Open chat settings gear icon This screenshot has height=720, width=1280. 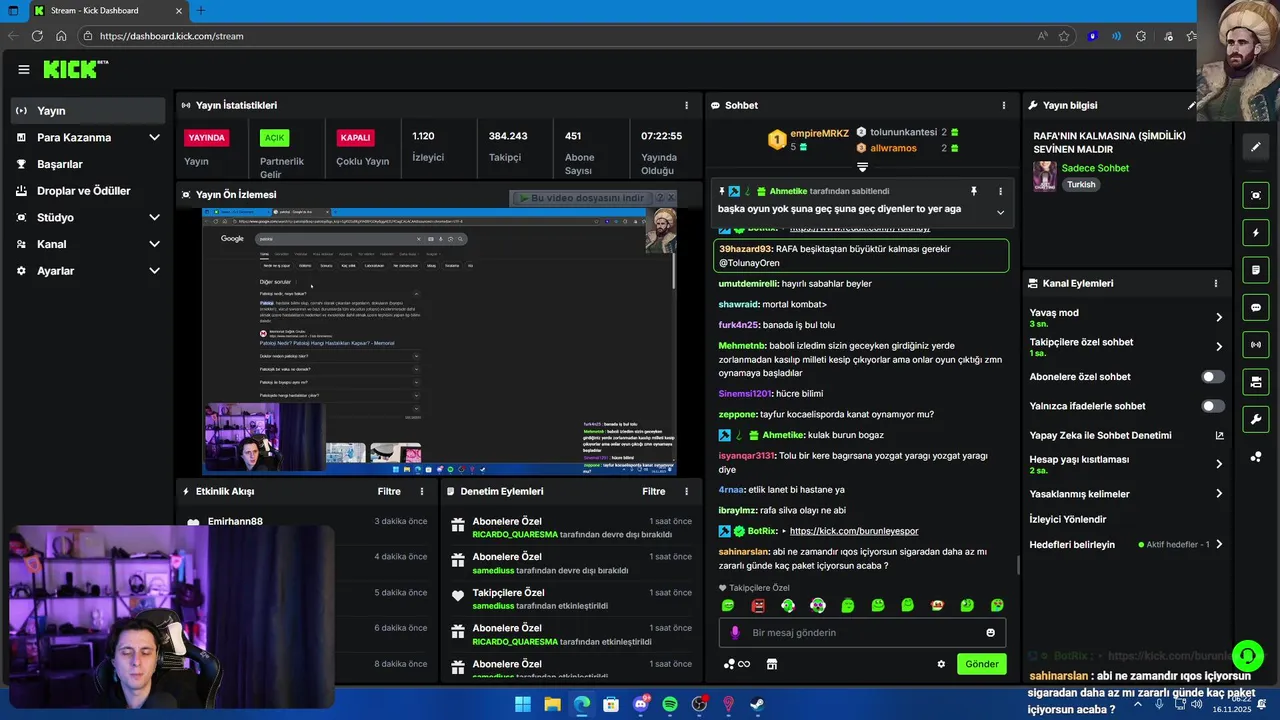(x=941, y=664)
